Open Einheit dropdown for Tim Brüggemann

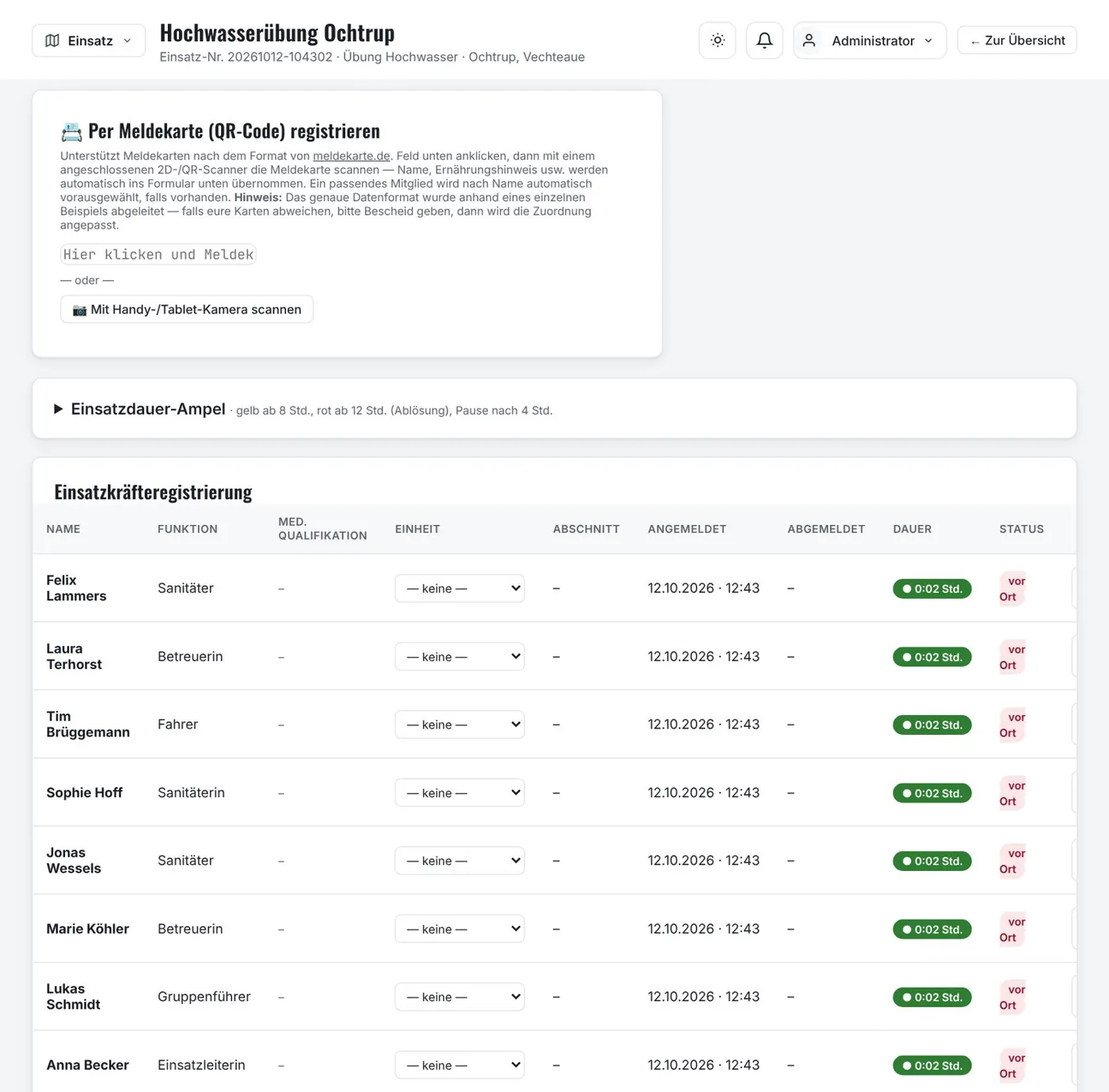(459, 725)
